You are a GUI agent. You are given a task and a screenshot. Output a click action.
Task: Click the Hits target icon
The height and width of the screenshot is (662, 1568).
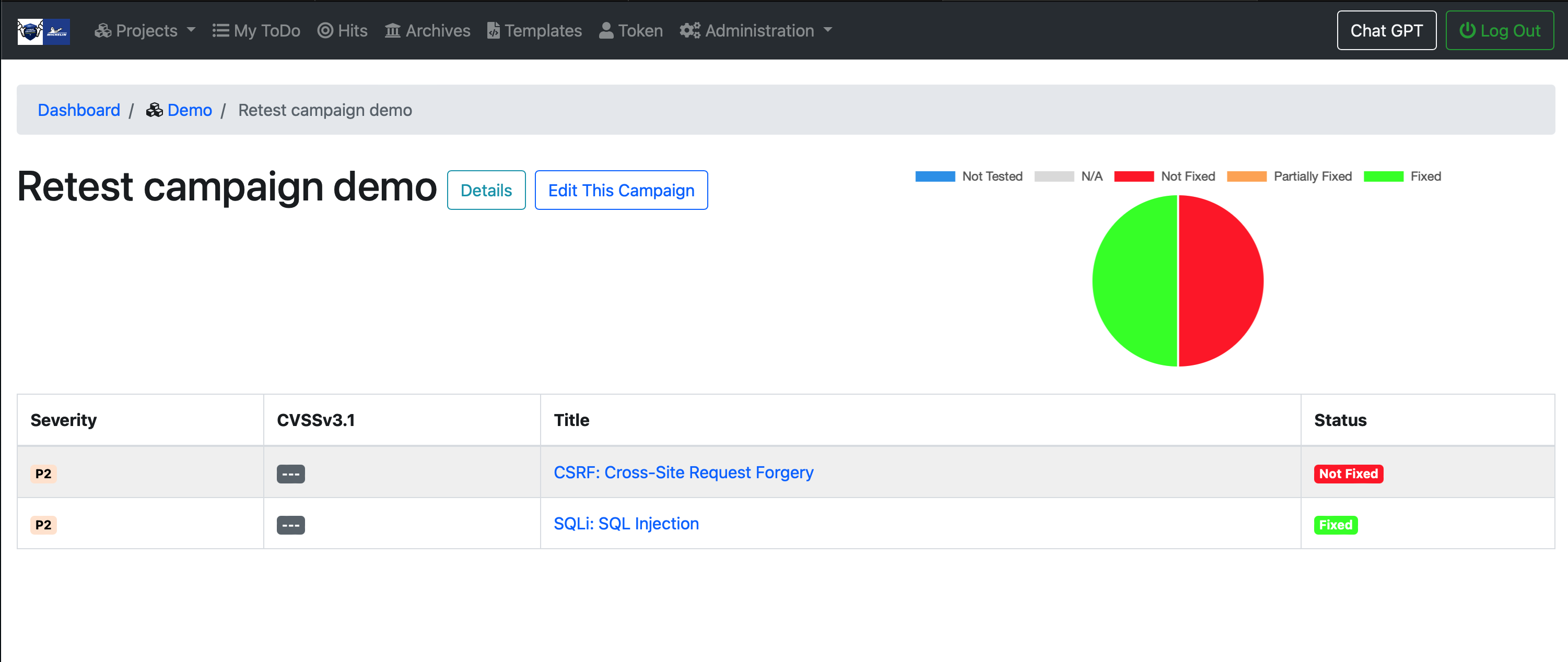[325, 30]
